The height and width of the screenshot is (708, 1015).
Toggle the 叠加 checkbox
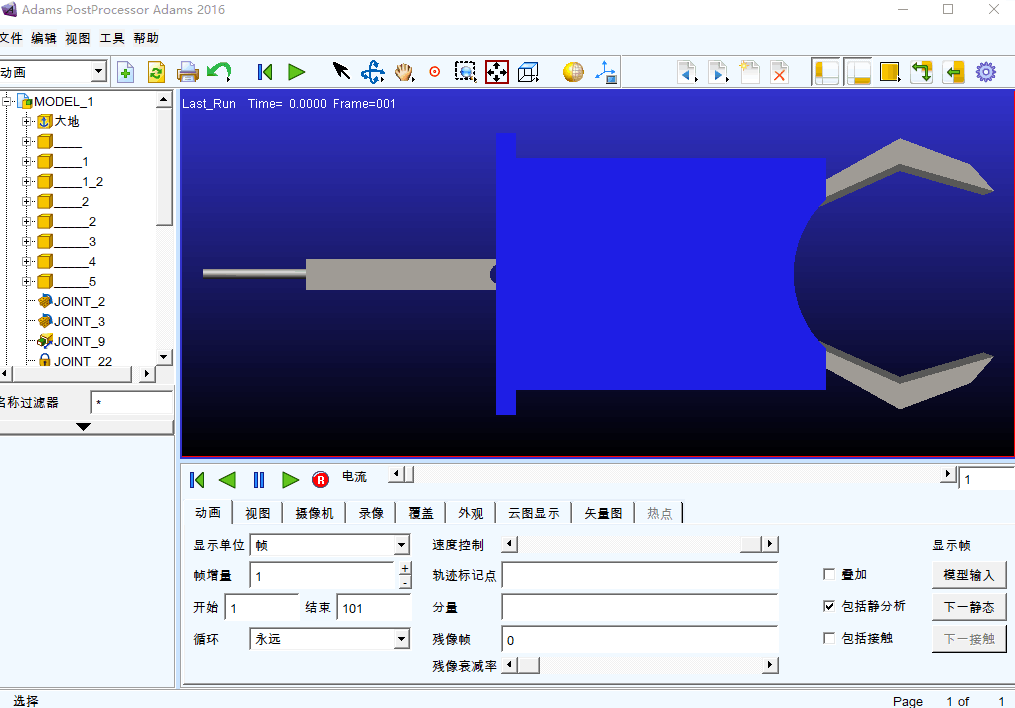click(829, 574)
